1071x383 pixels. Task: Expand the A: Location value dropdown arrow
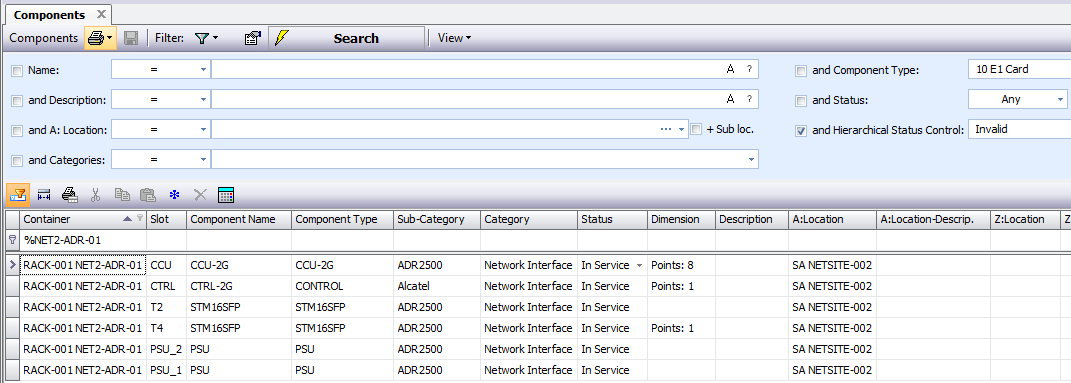682,129
